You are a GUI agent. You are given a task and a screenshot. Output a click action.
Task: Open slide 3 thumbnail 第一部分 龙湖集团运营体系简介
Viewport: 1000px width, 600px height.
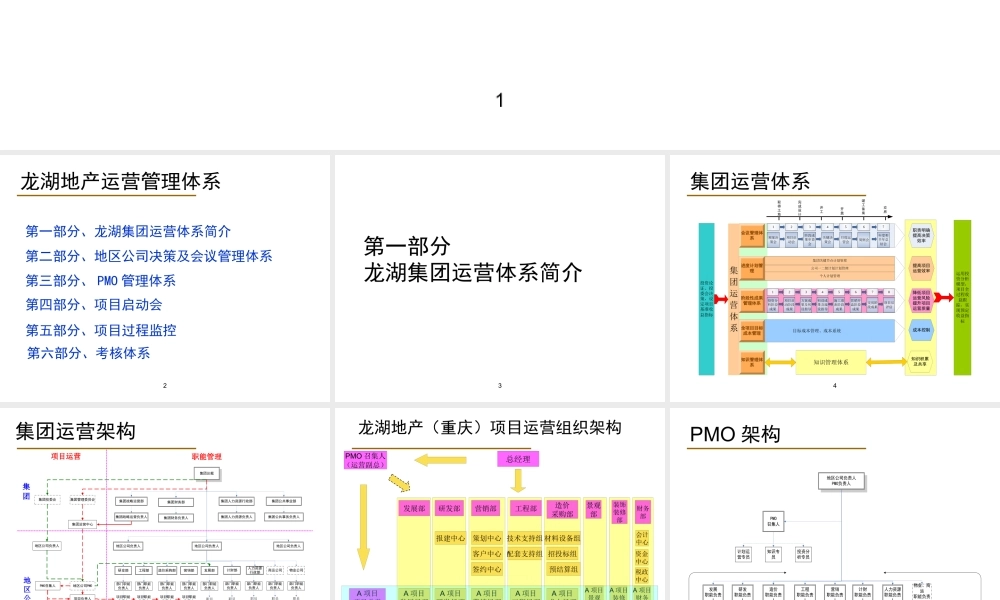coord(499,278)
